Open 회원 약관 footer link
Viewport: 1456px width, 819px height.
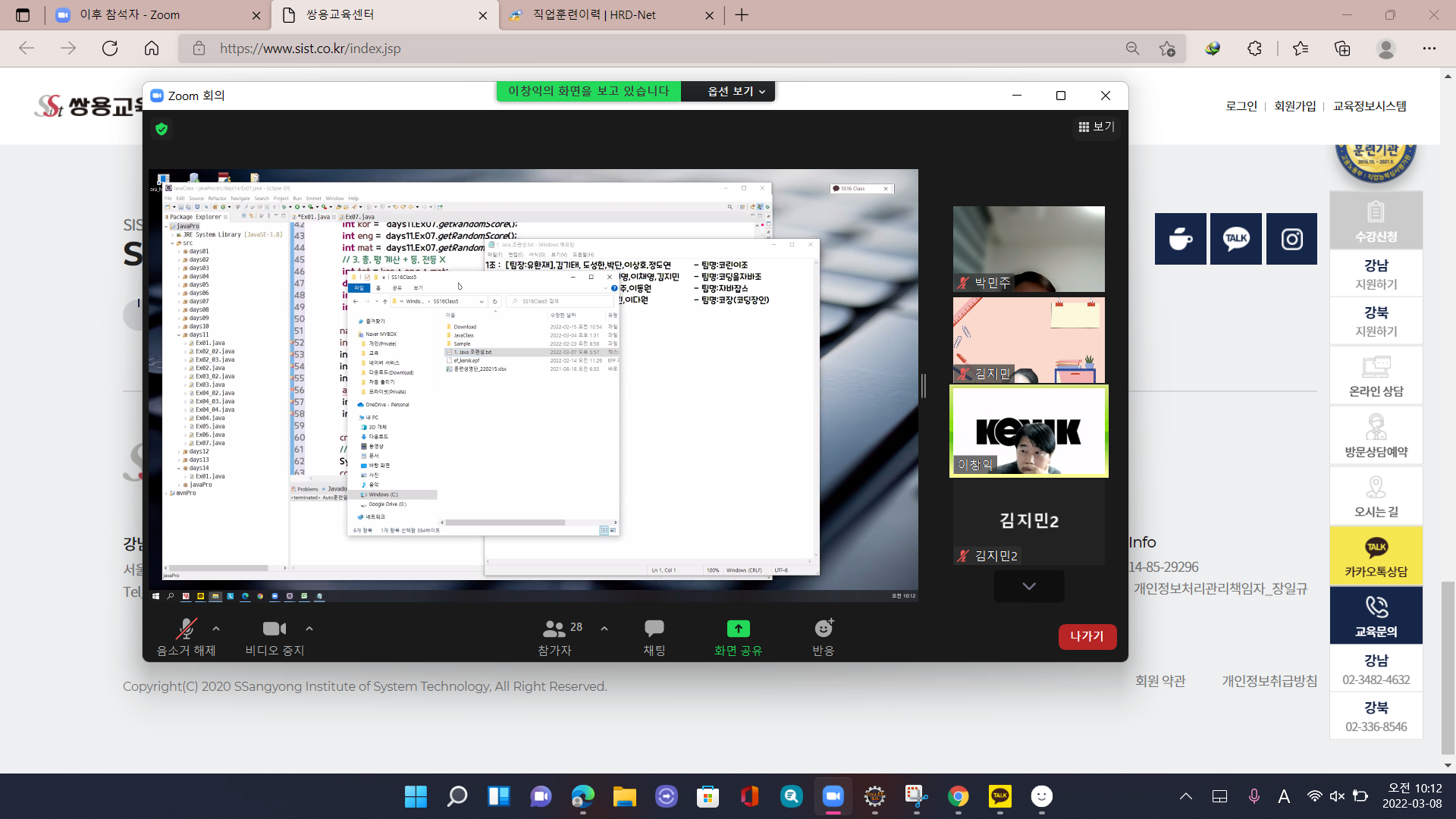(1160, 681)
